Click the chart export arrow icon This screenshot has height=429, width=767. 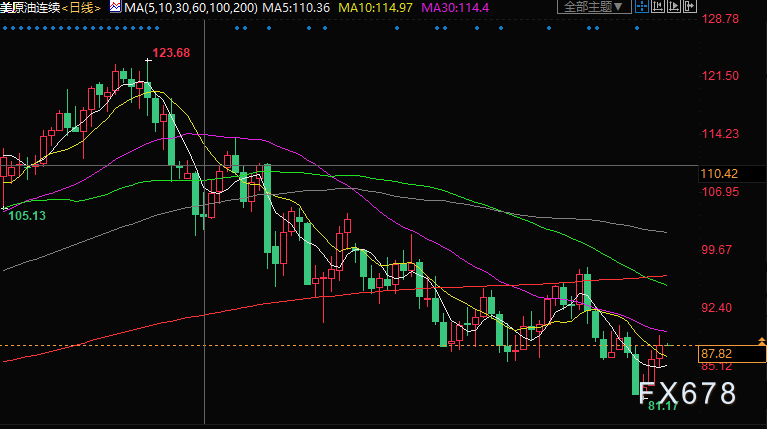pyautogui.click(x=690, y=6)
